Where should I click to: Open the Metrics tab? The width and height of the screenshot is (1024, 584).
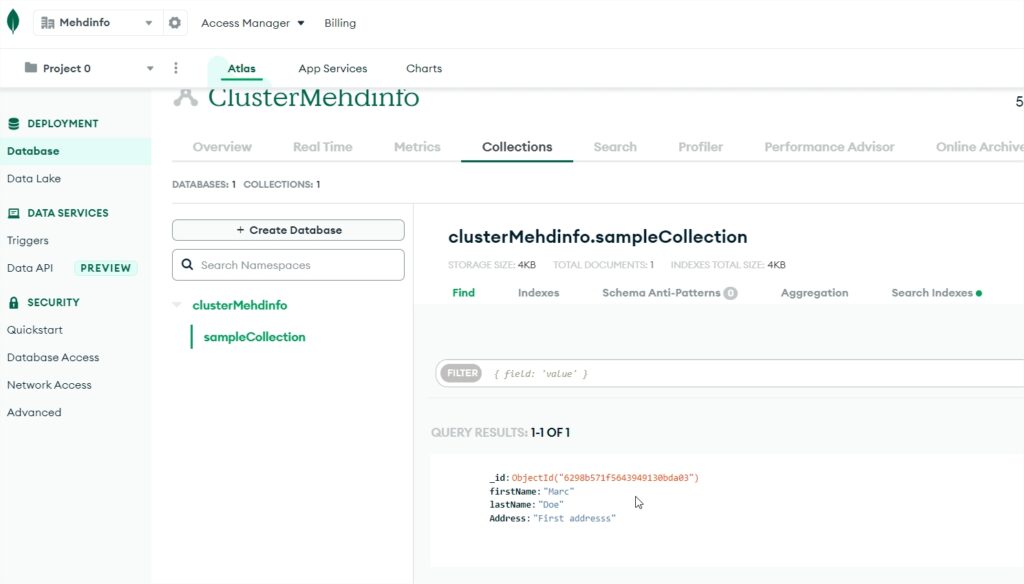[417, 147]
